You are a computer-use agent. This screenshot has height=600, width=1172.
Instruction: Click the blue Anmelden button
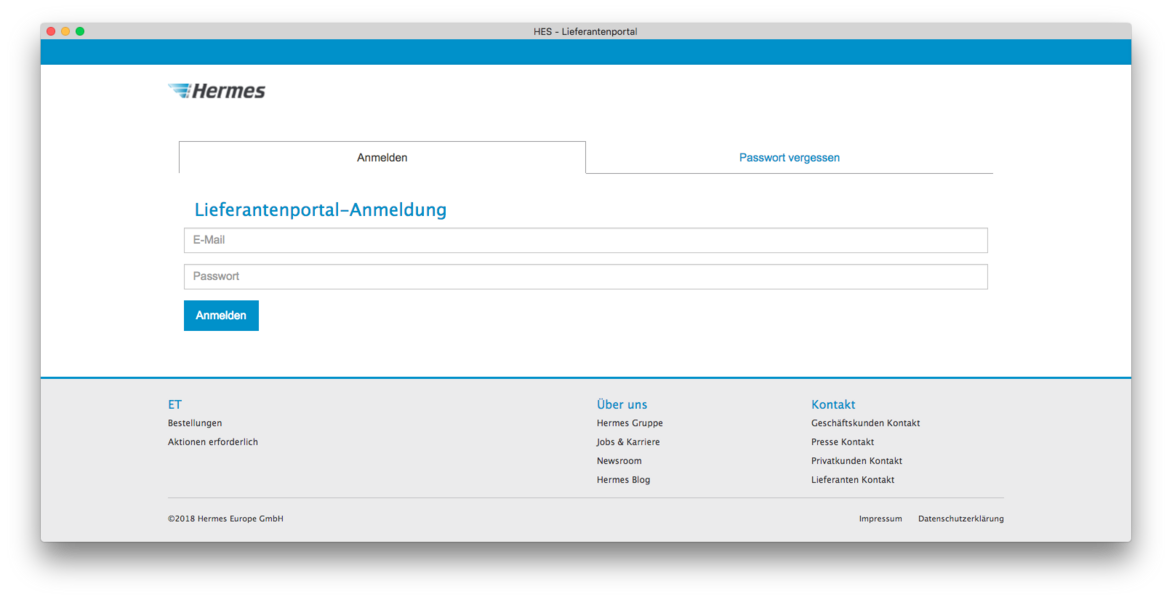[221, 315]
